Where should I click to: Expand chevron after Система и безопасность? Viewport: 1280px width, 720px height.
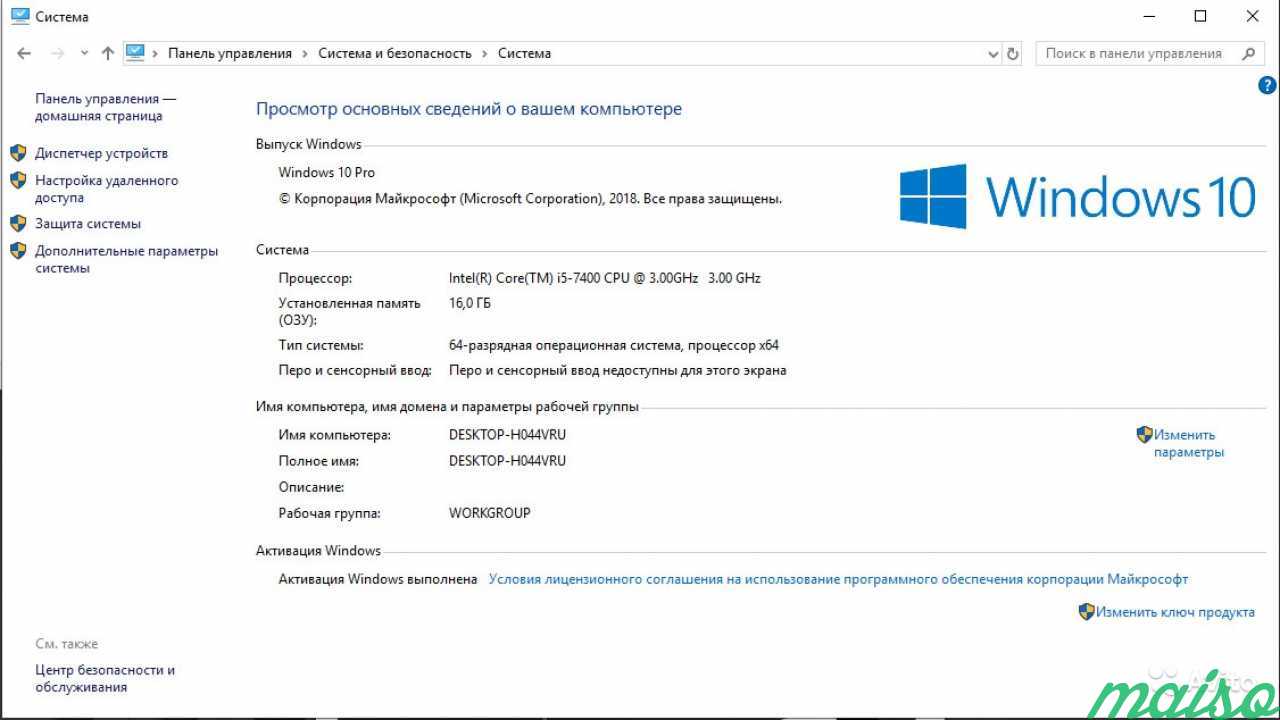click(x=485, y=54)
